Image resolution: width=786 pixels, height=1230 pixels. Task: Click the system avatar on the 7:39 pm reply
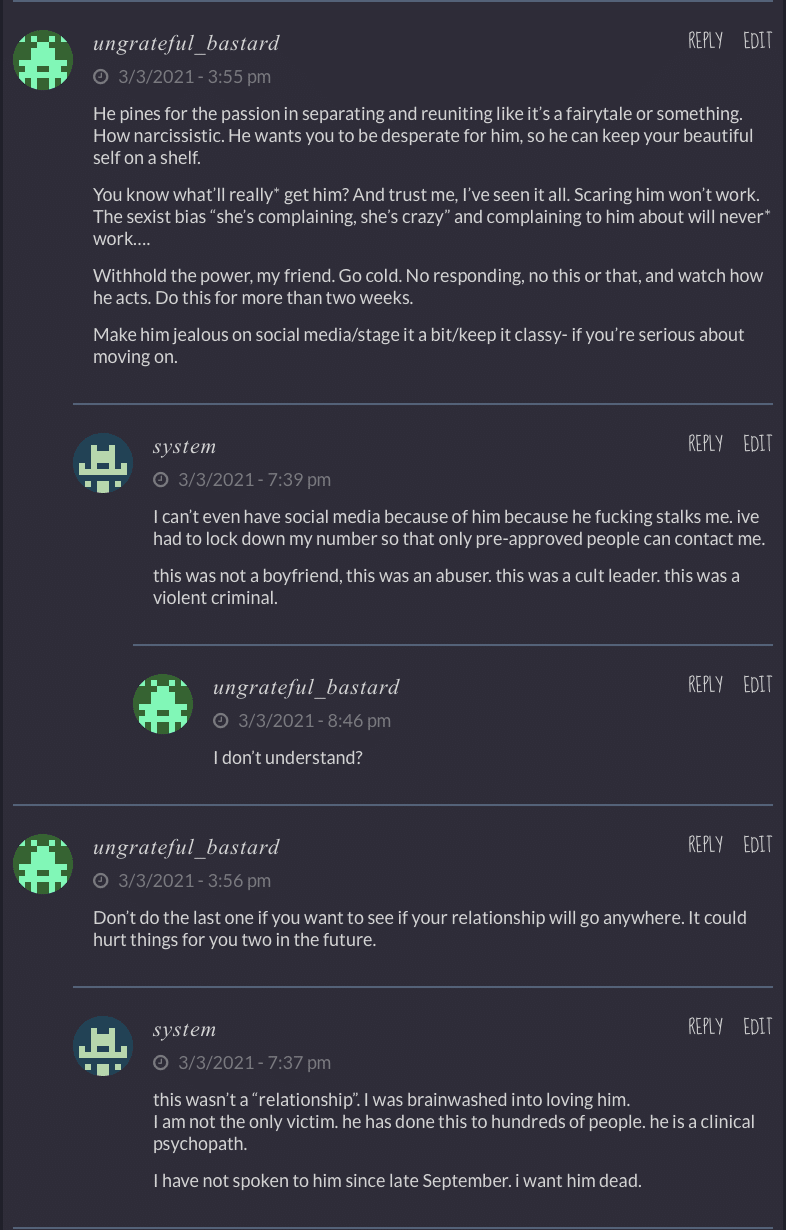tap(103, 463)
